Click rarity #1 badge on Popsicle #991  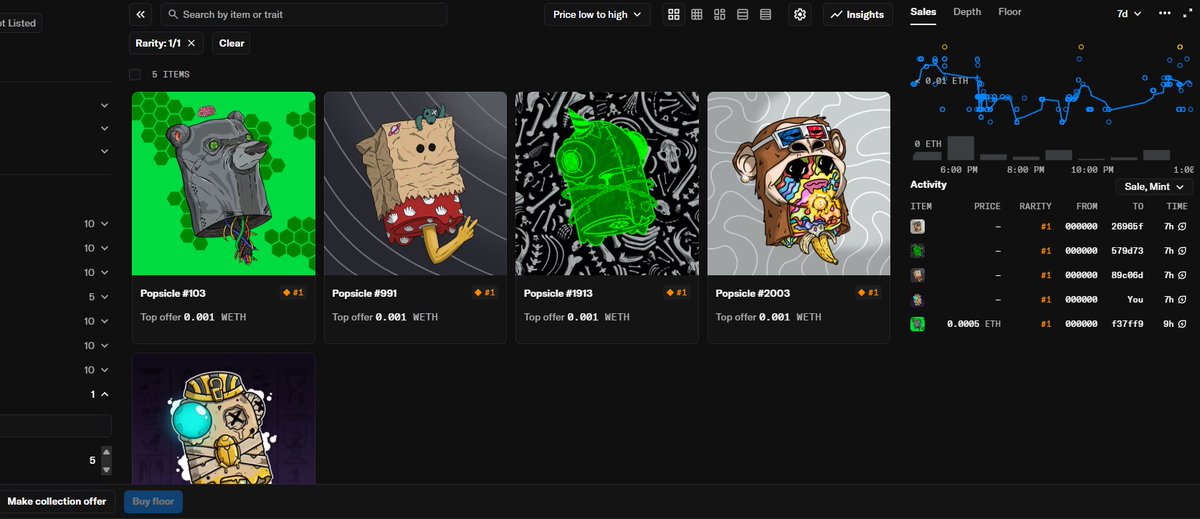[x=485, y=293]
